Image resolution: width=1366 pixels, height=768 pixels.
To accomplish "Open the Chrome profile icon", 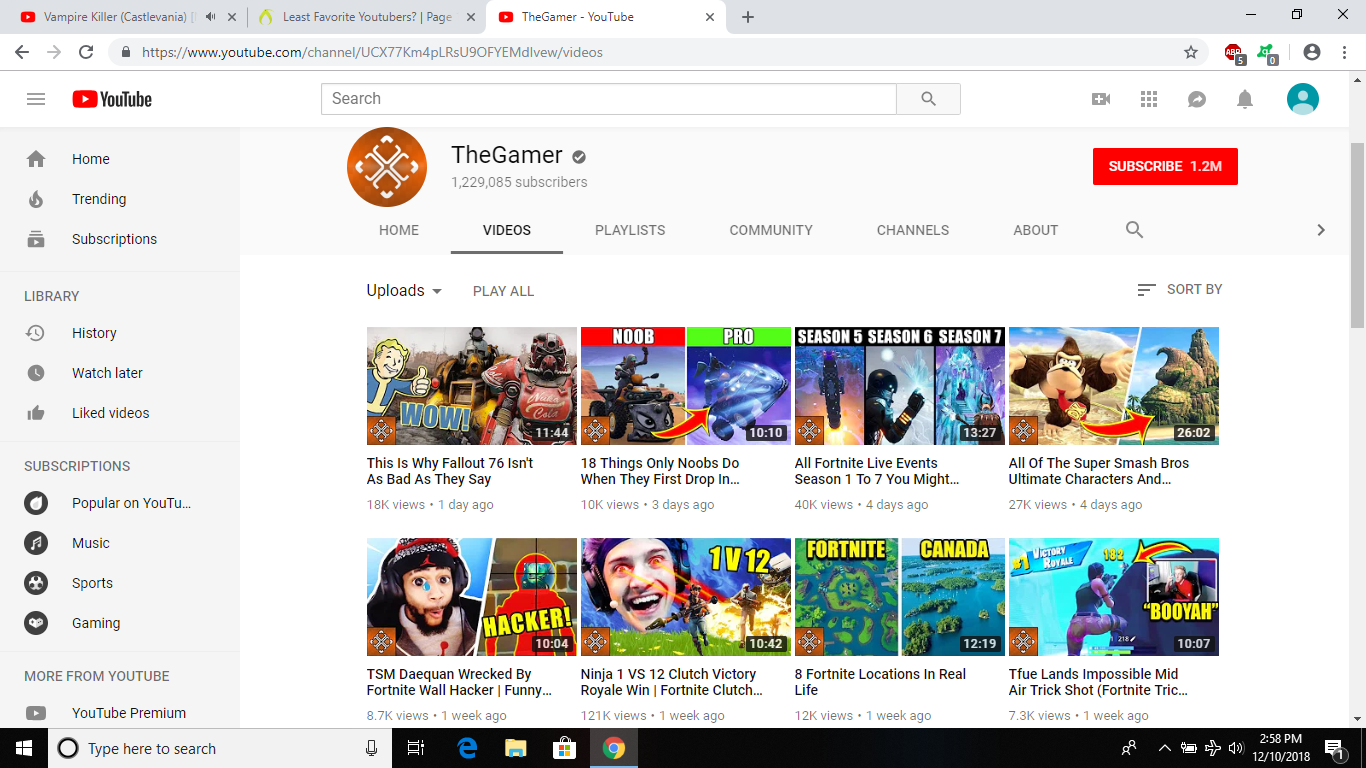I will tap(1312, 52).
